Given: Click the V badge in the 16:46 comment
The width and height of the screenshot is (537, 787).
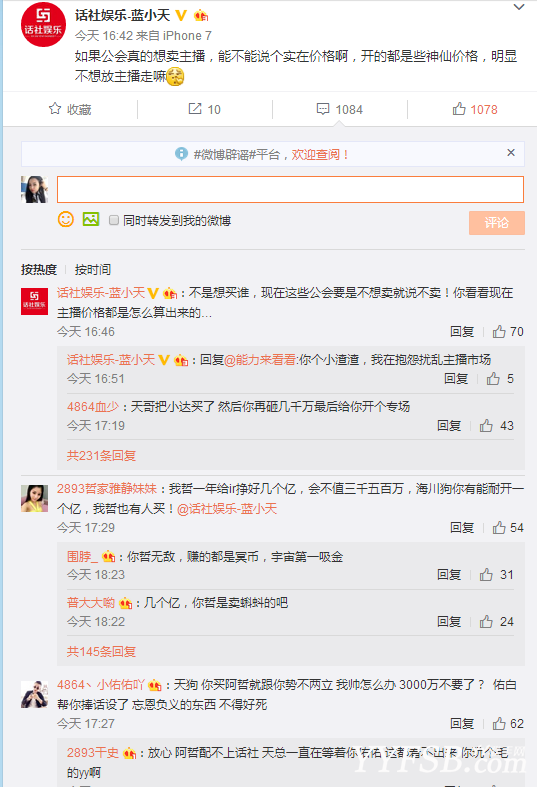Looking at the screenshot, I should click(x=153, y=293).
